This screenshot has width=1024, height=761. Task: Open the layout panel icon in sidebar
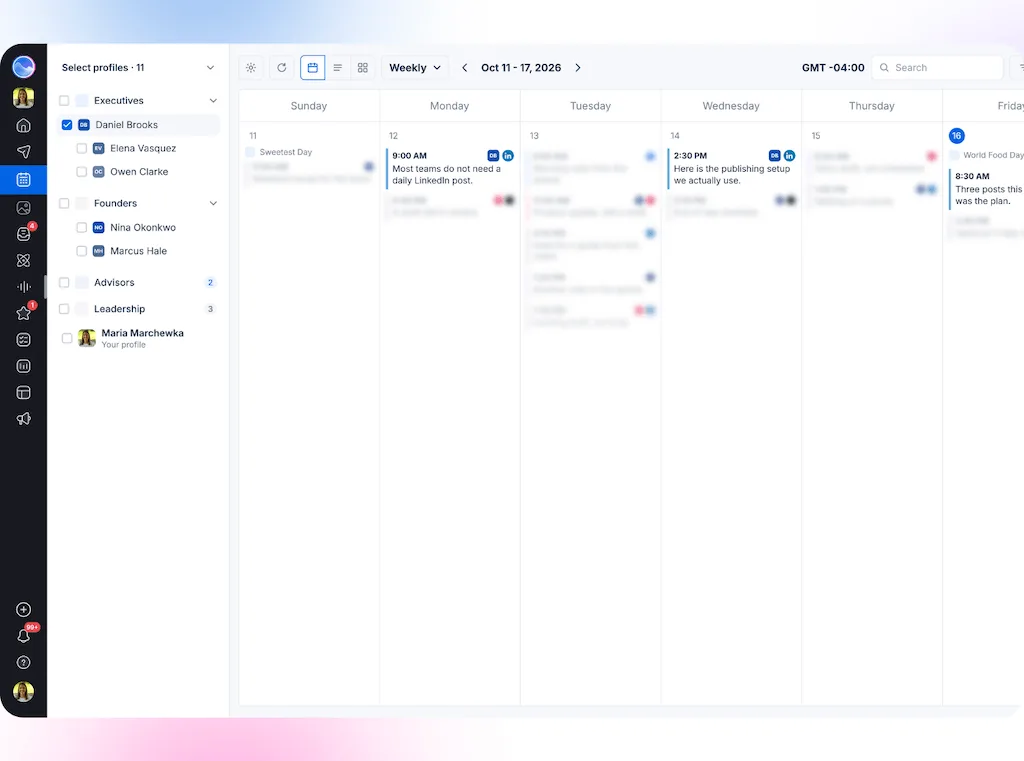coord(24,393)
